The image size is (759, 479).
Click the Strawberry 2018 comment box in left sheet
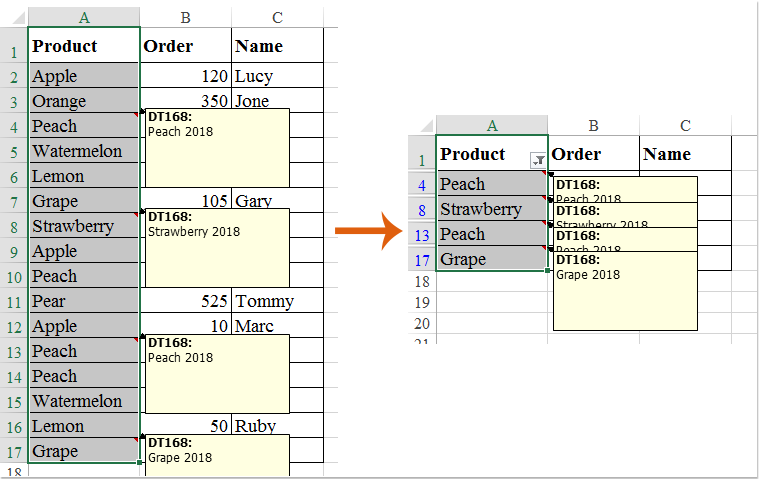pyautogui.click(x=216, y=248)
